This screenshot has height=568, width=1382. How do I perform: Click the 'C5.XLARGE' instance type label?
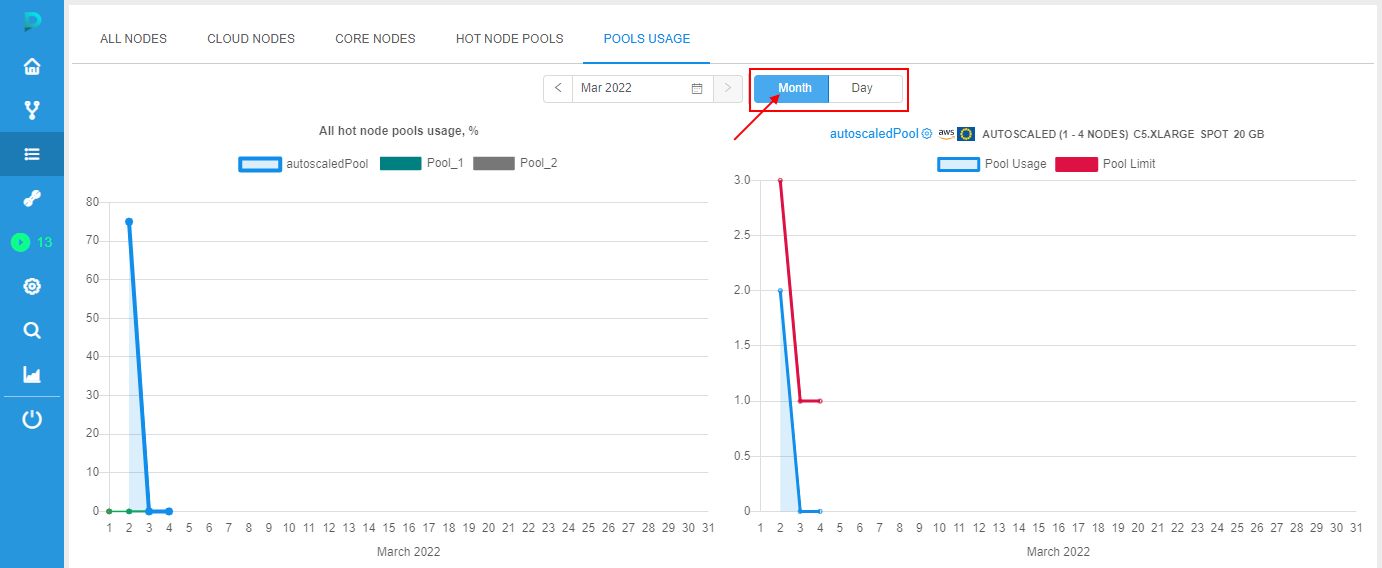pos(1163,134)
